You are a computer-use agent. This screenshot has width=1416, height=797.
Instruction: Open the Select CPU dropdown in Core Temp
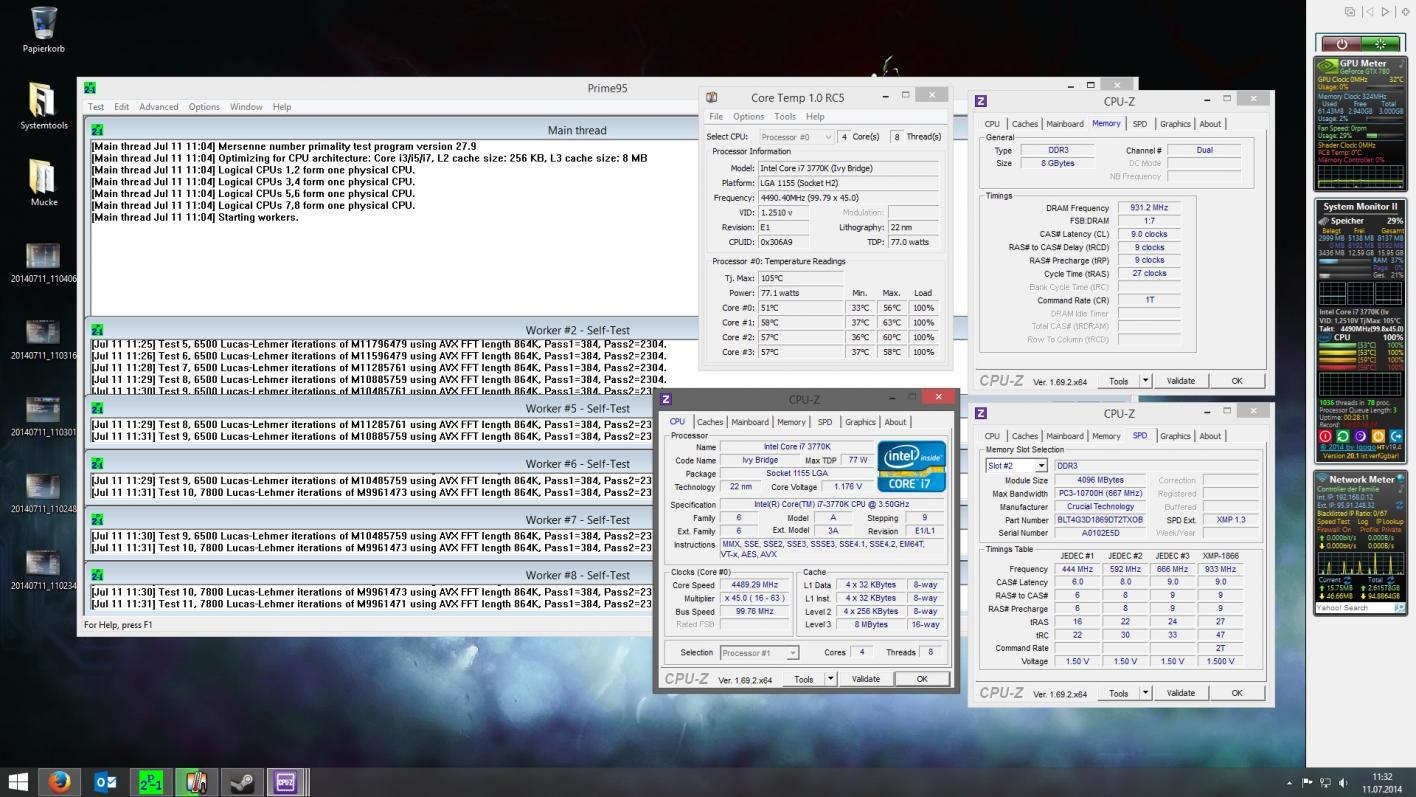coord(796,137)
